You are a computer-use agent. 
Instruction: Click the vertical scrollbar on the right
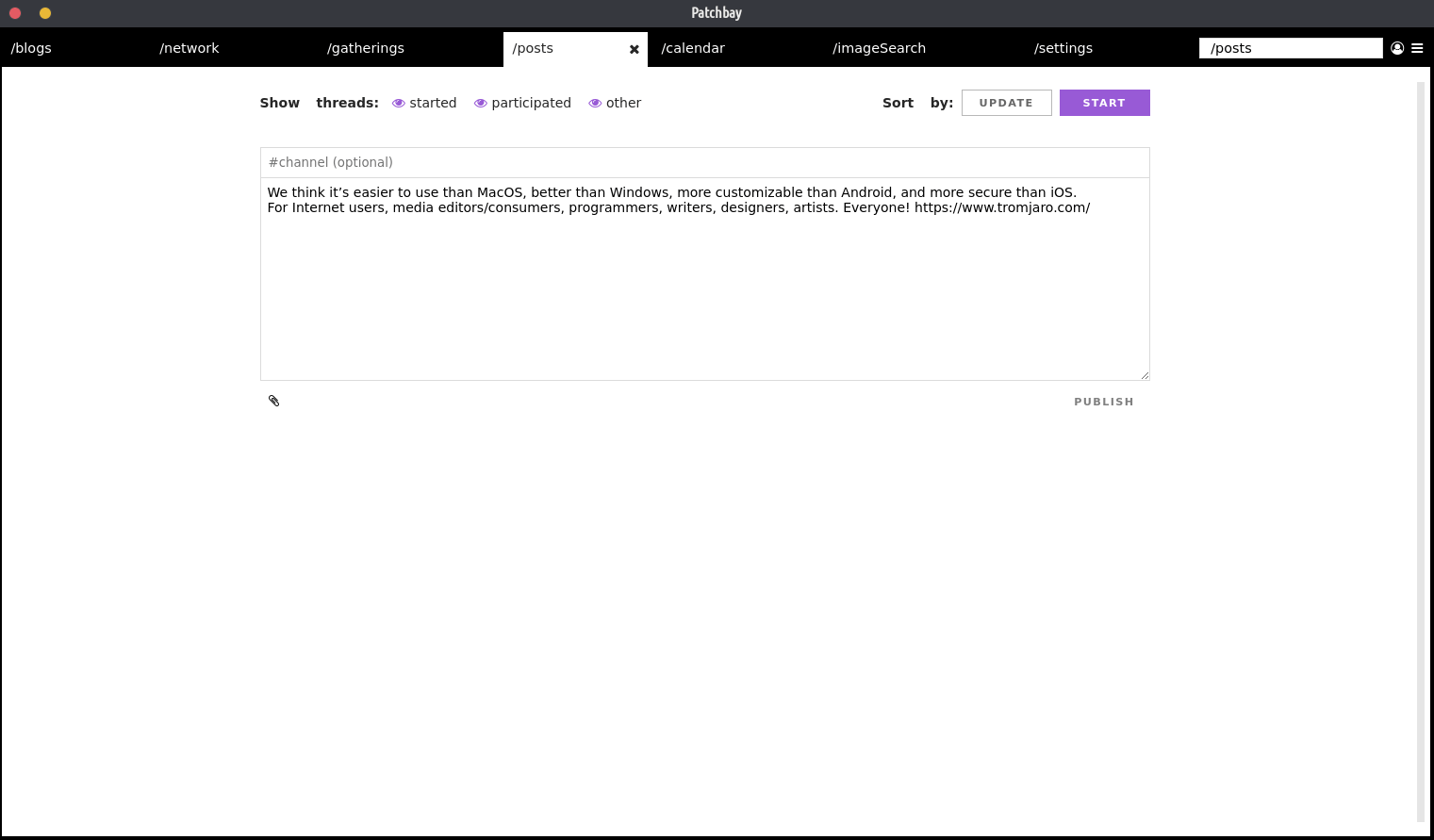[x=1421, y=453]
